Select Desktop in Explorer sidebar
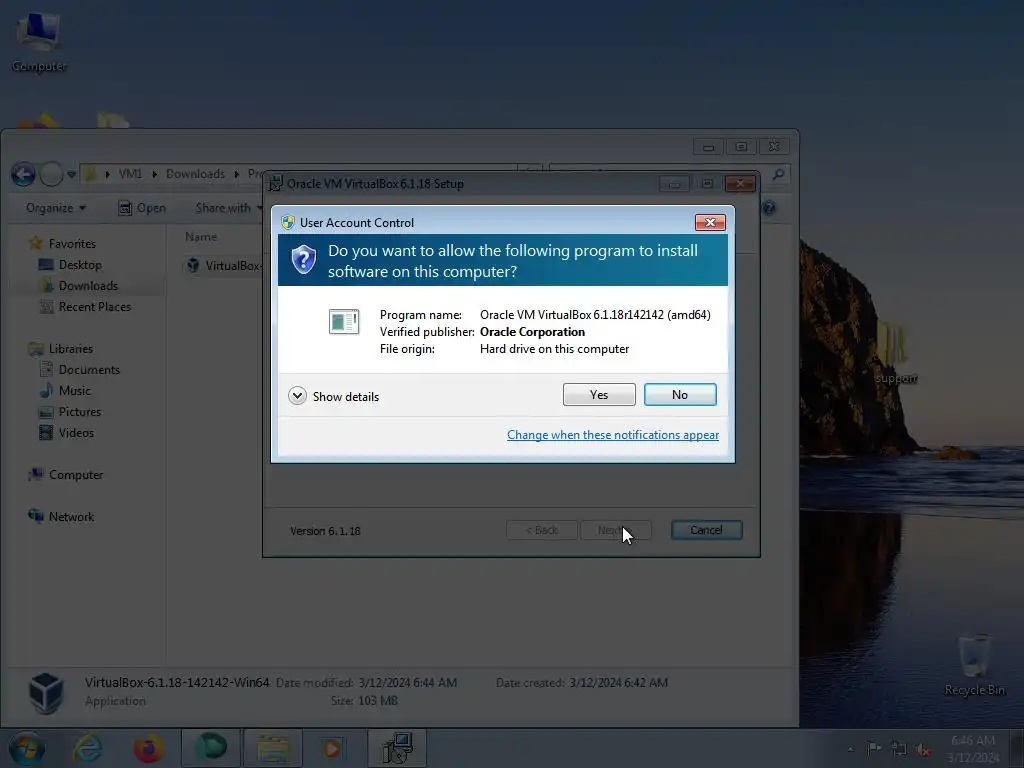Screen dimensions: 1024x768 tap(80, 264)
